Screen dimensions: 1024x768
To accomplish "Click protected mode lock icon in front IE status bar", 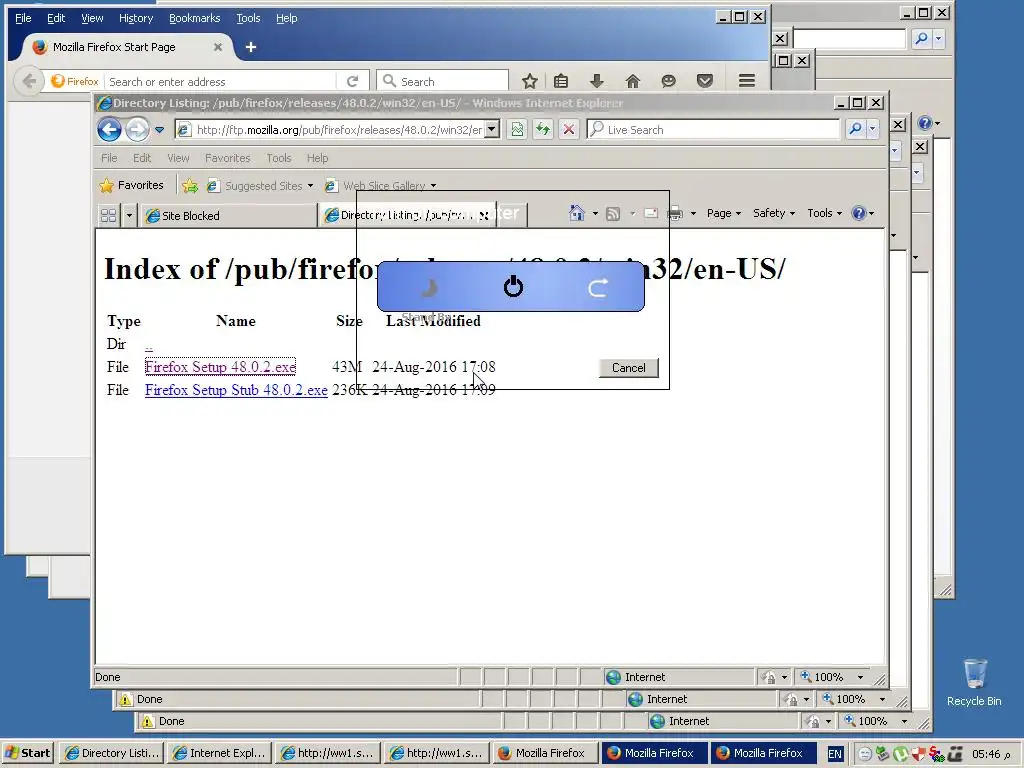I will 769,677.
